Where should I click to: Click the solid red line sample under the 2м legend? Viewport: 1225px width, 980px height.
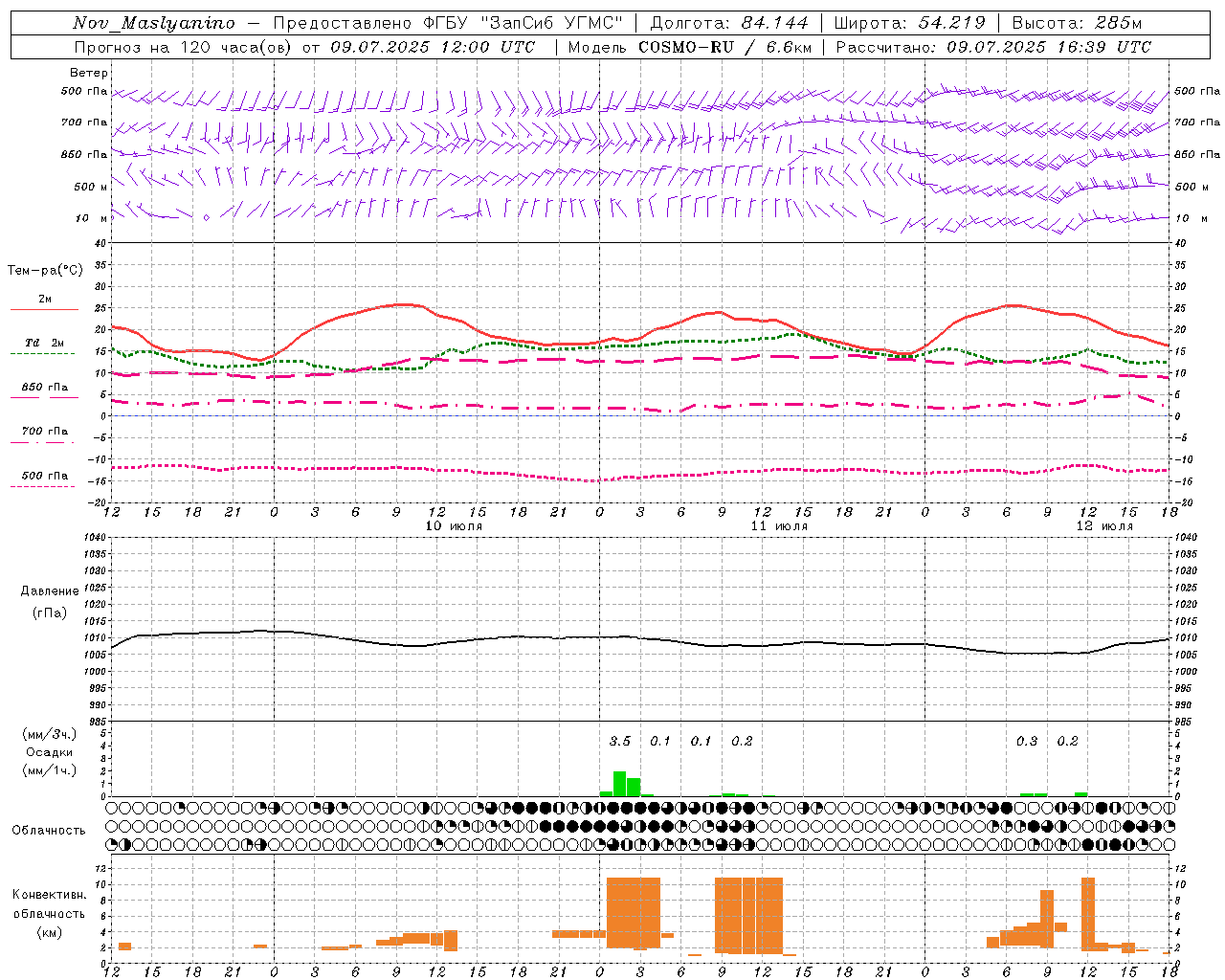pyautogui.click(x=44, y=309)
